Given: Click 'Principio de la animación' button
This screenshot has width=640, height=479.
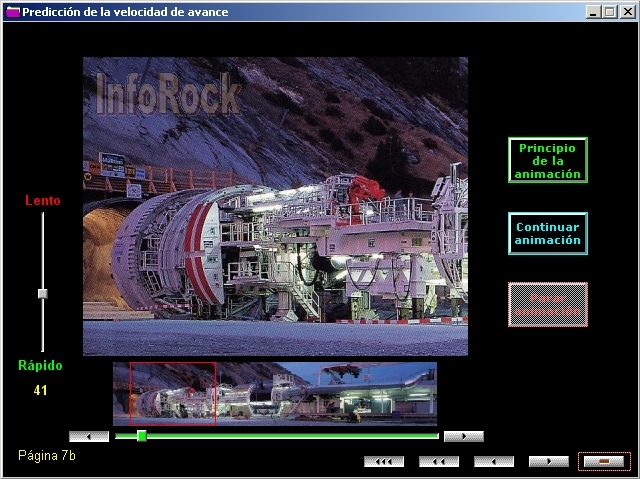Looking at the screenshot, I should [547, 160].
